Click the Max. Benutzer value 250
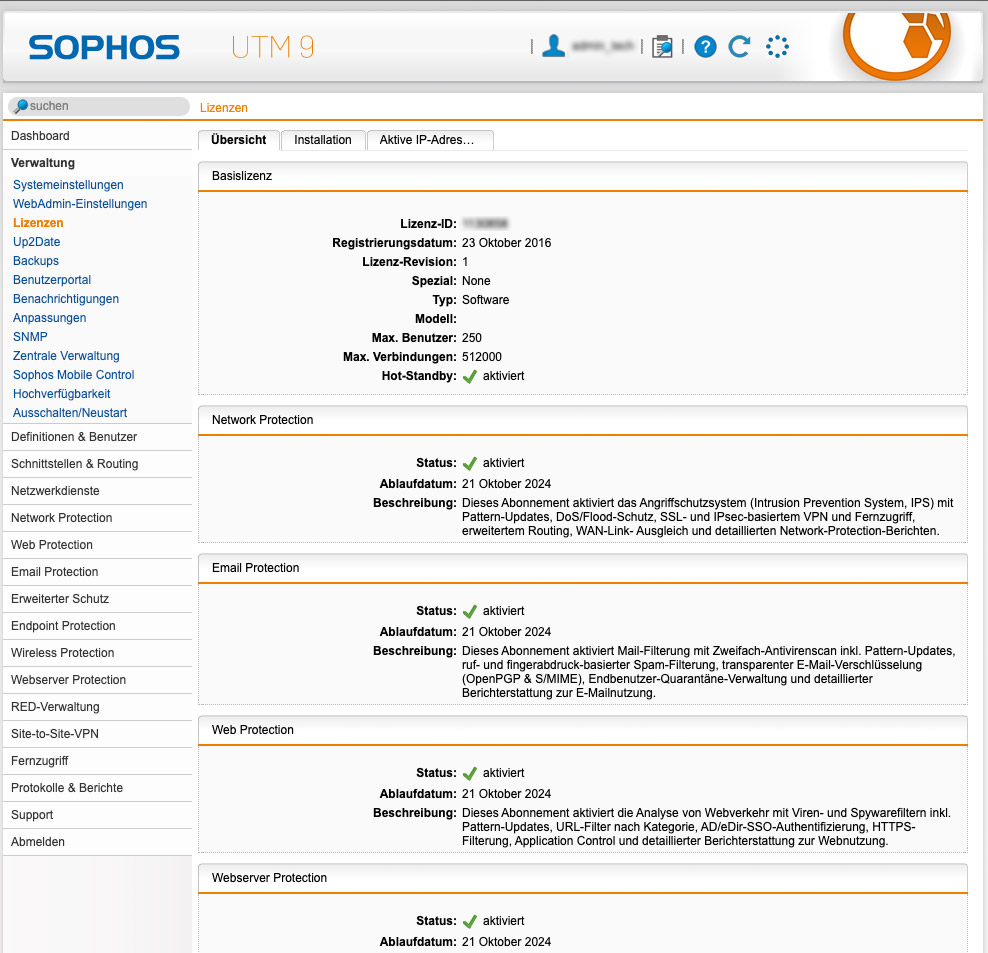This screenshot has height=953, width=988. tap(471, 338)
